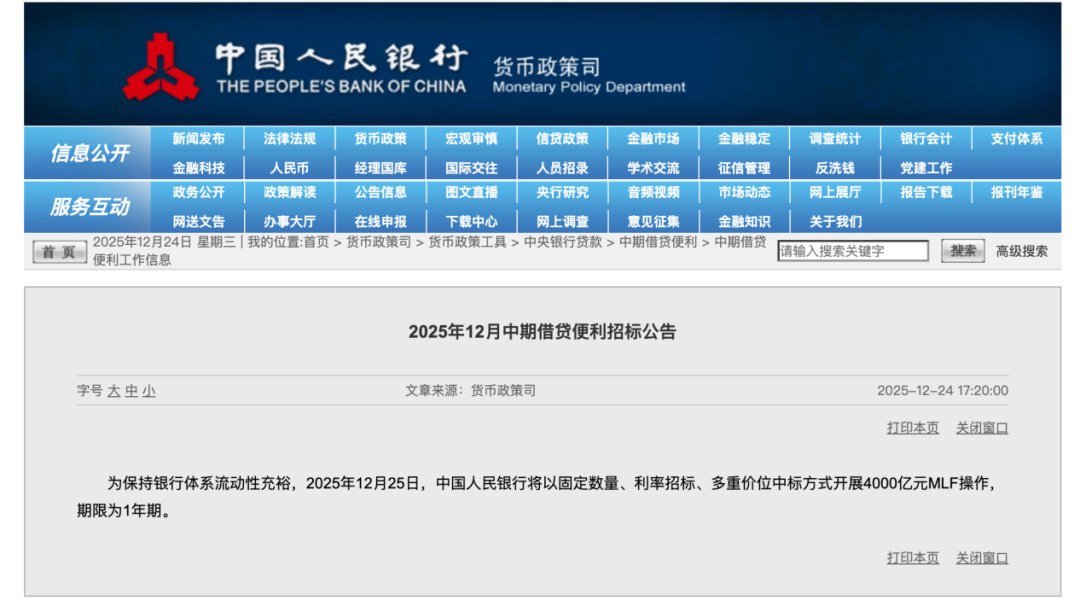Open 国际交往 navigation item
This screenshot has width=1080, height=612.
[x=471, y=168]
